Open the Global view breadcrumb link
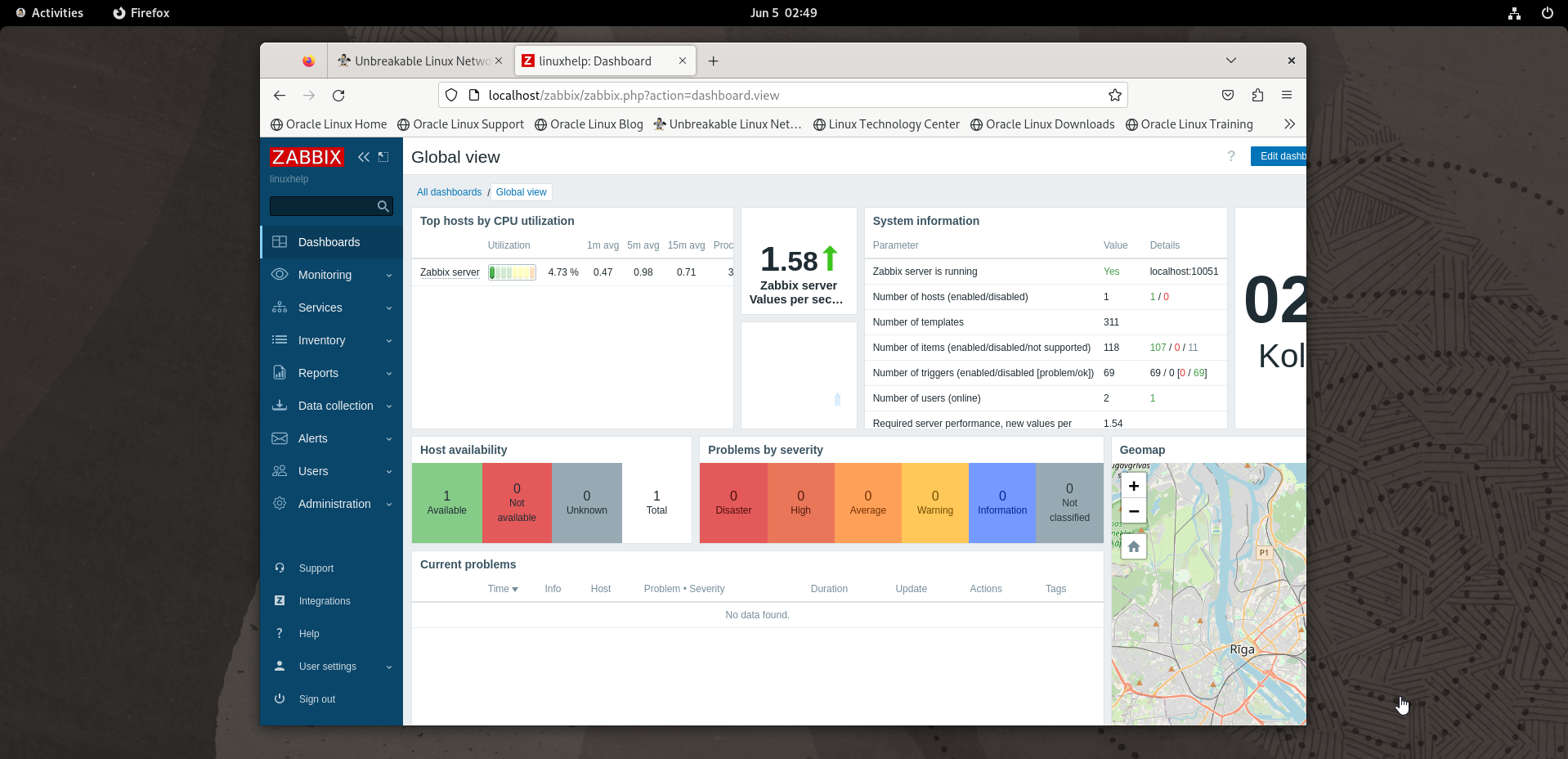Image resolution: width=1568 pixels, height=759 pixels. click(521, 192)
